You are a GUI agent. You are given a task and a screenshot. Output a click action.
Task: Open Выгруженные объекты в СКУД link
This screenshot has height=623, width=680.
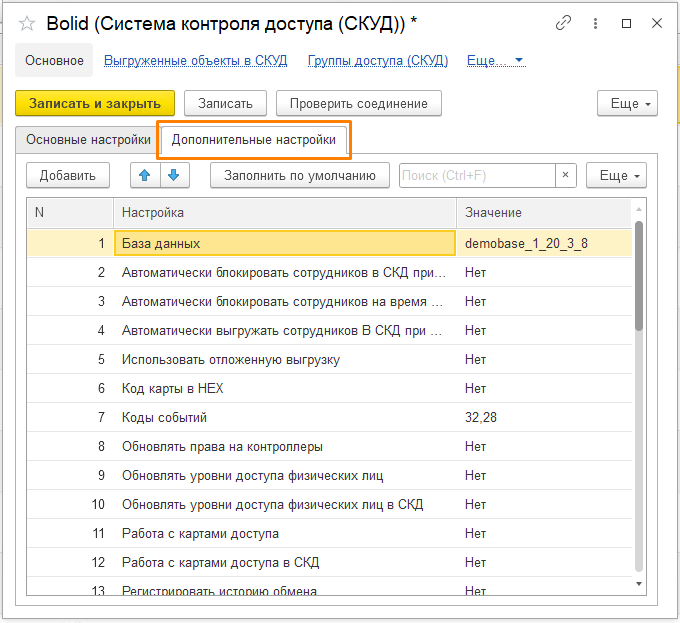(196, 60)
